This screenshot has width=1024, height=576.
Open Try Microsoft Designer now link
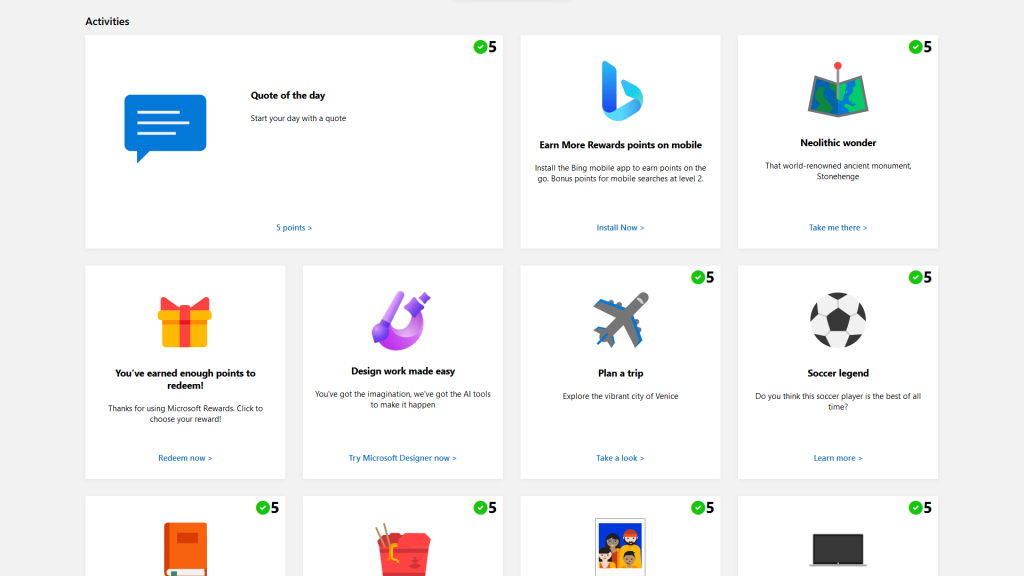(401, 457)
